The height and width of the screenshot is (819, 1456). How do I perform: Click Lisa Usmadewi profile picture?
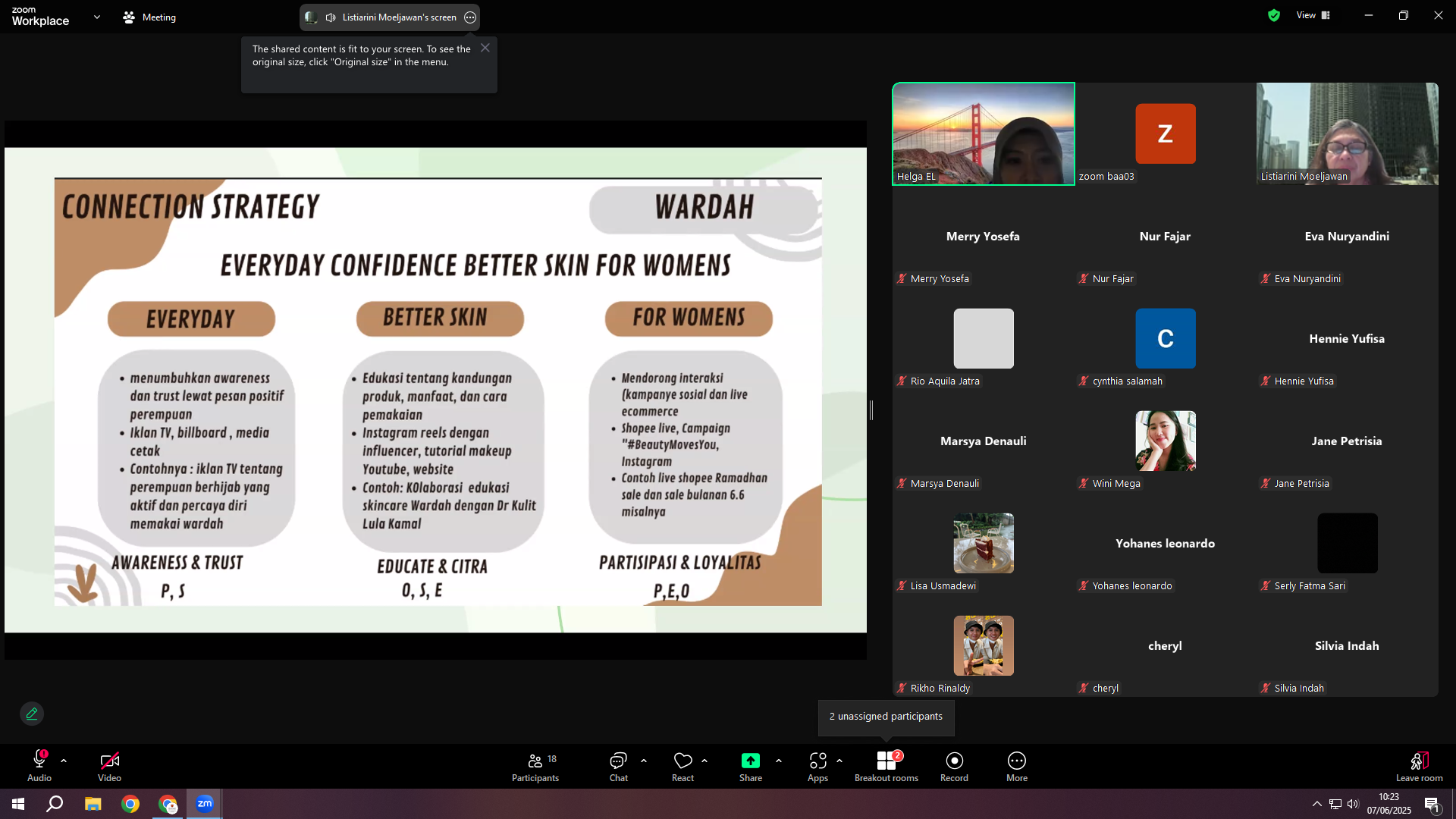(x=984, y=543)
